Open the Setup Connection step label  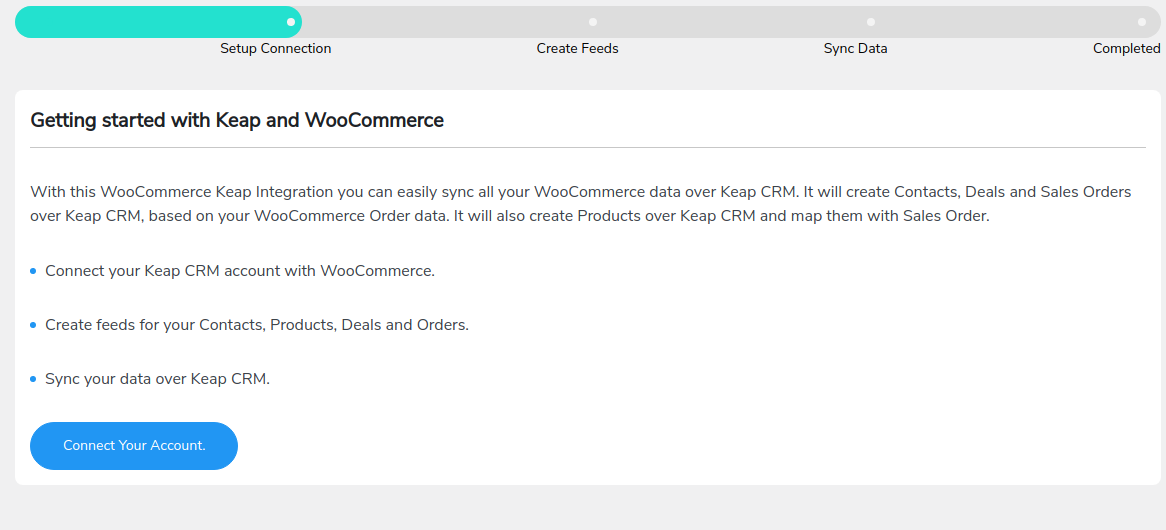276,48
